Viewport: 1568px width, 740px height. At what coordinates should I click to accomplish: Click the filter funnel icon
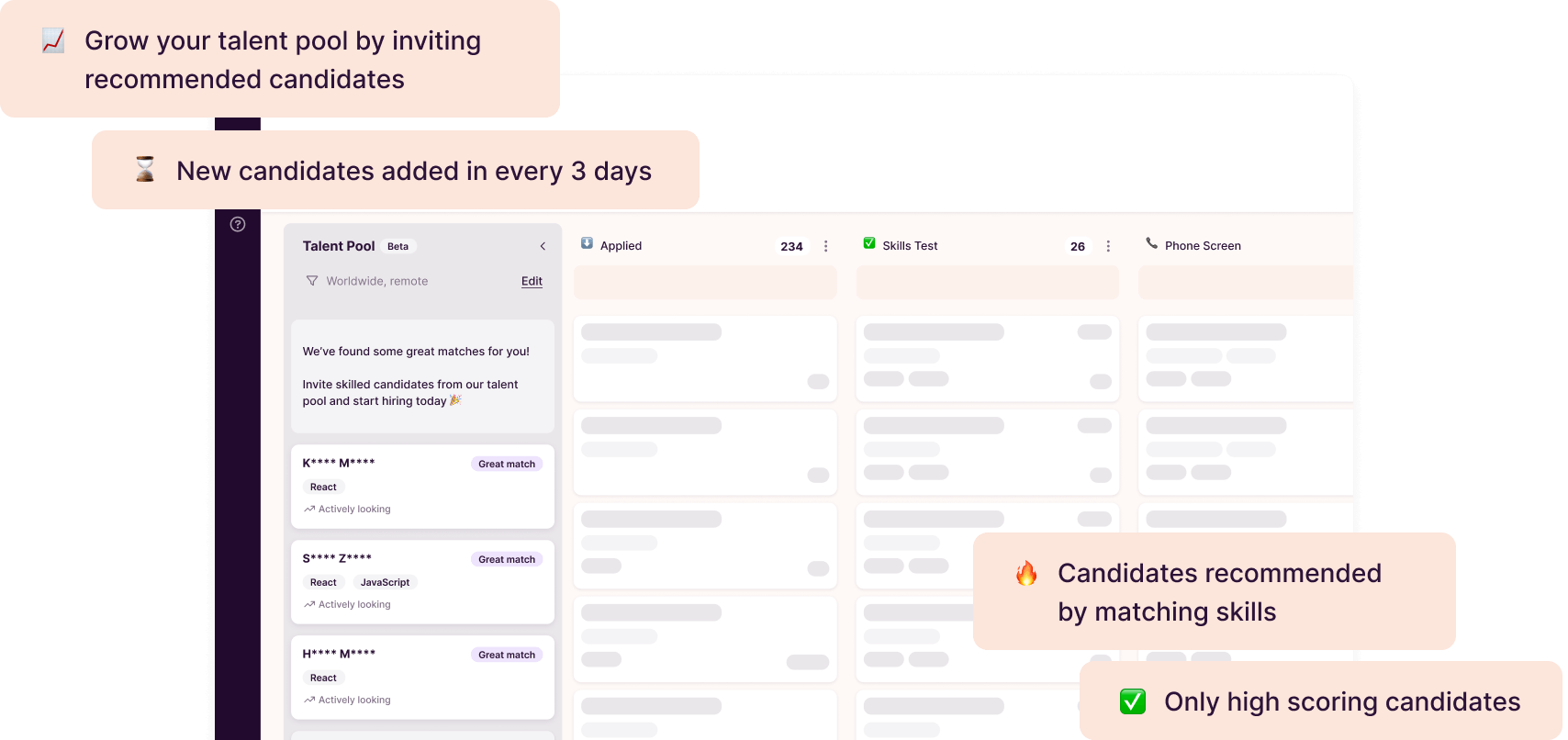pos(312,281)
